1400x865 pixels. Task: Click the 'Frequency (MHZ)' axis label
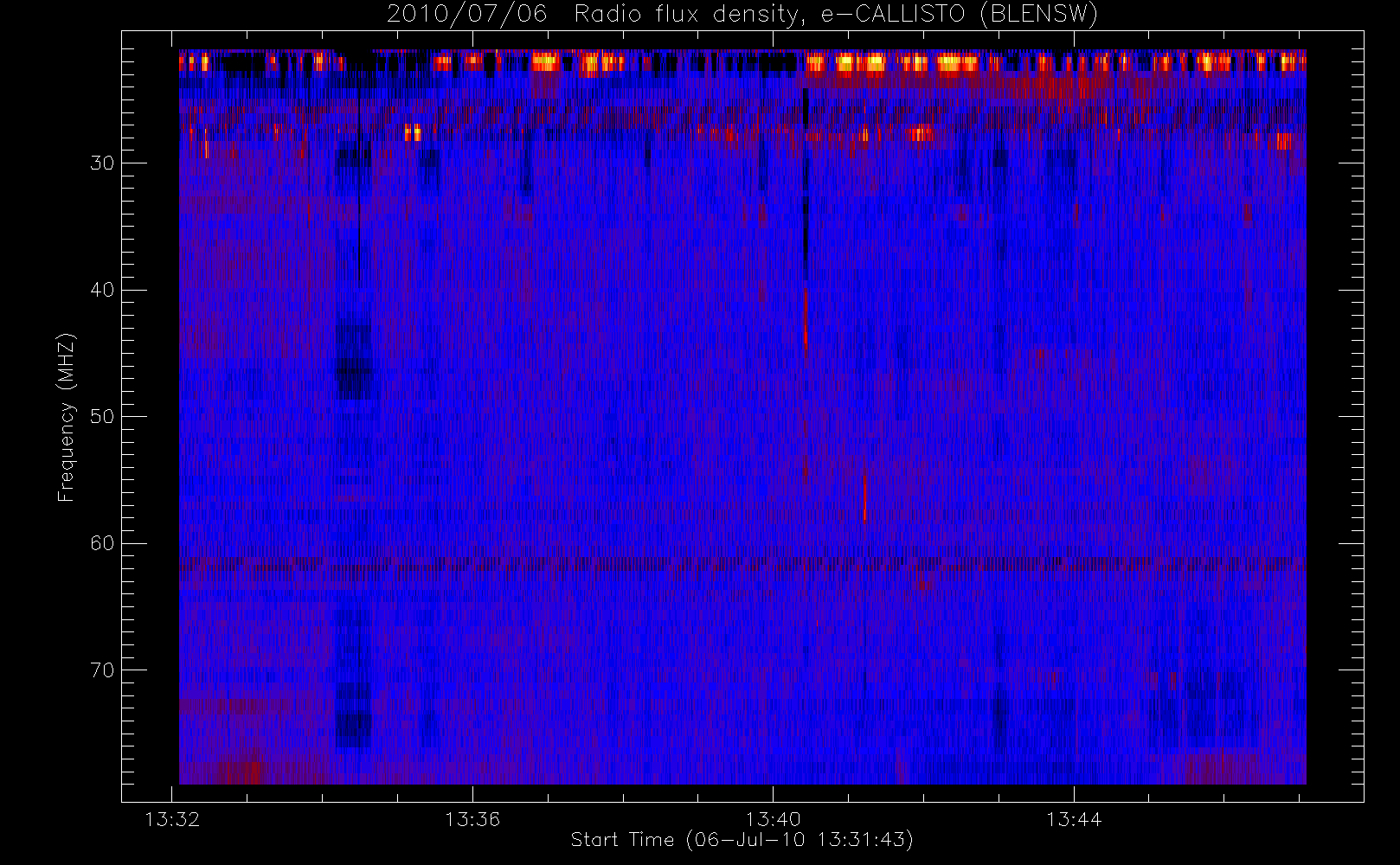[67, 417]
